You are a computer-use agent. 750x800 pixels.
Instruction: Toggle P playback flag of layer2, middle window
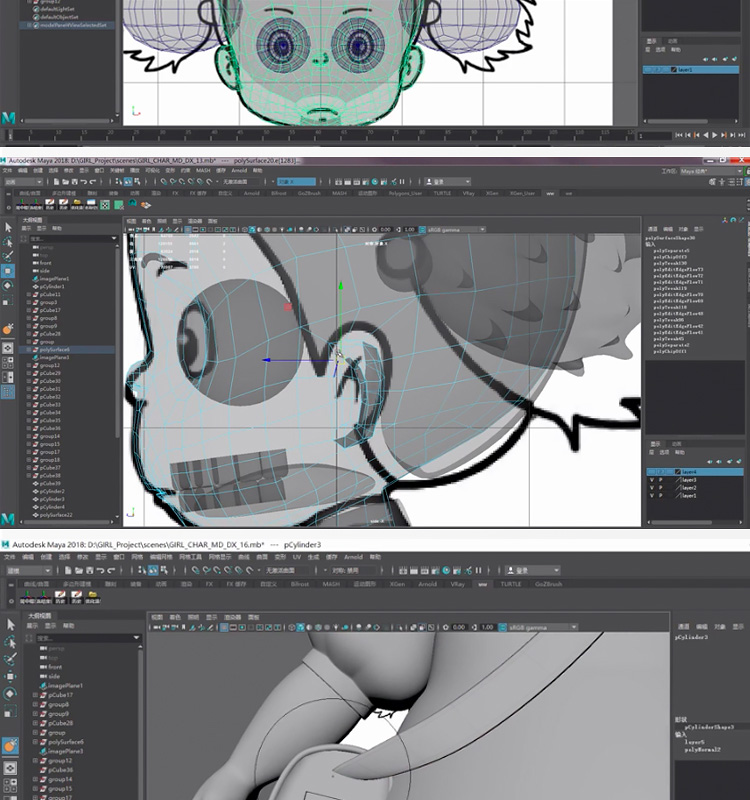tap(661, 488)
